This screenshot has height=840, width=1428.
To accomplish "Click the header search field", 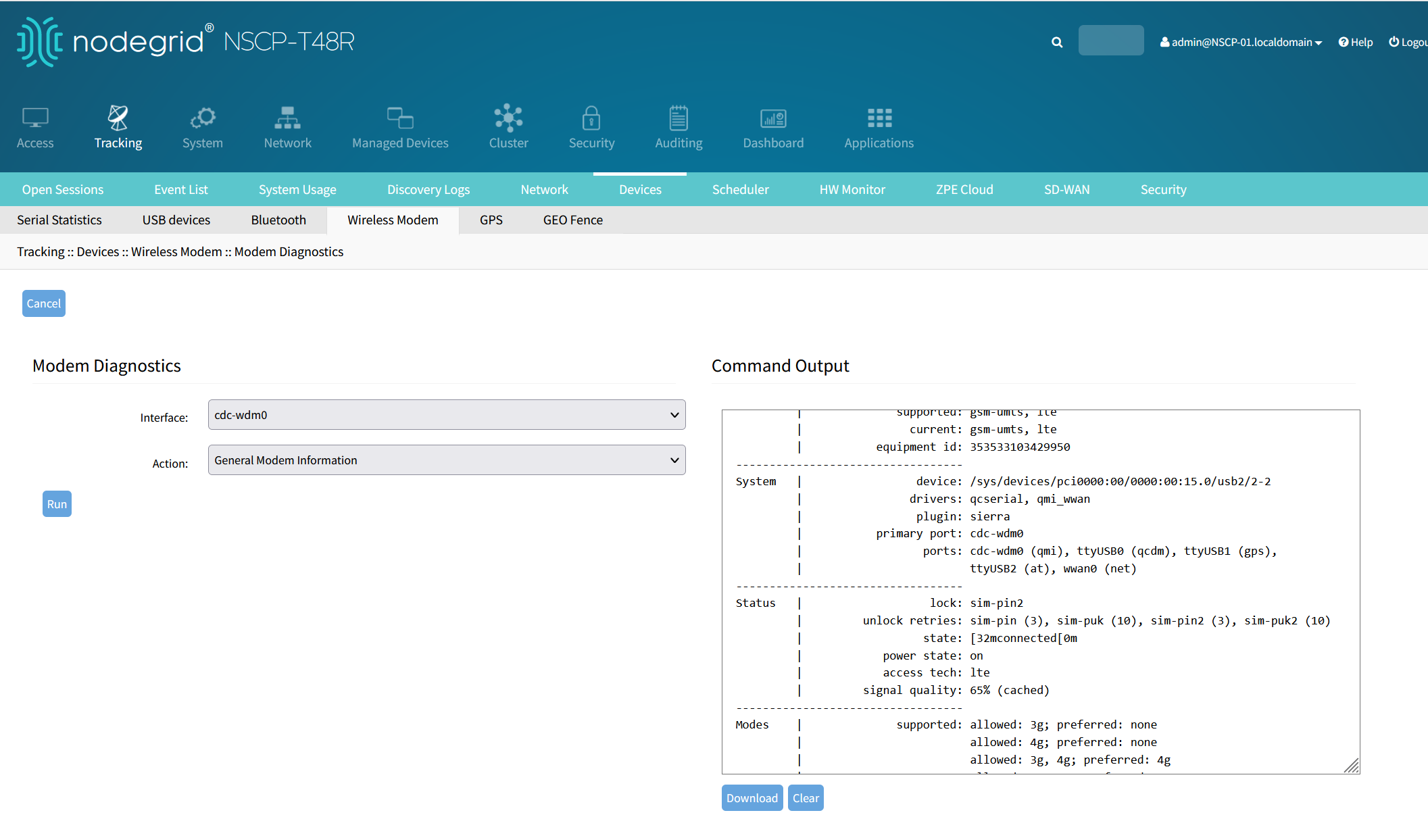I will tap(1111, 41).
